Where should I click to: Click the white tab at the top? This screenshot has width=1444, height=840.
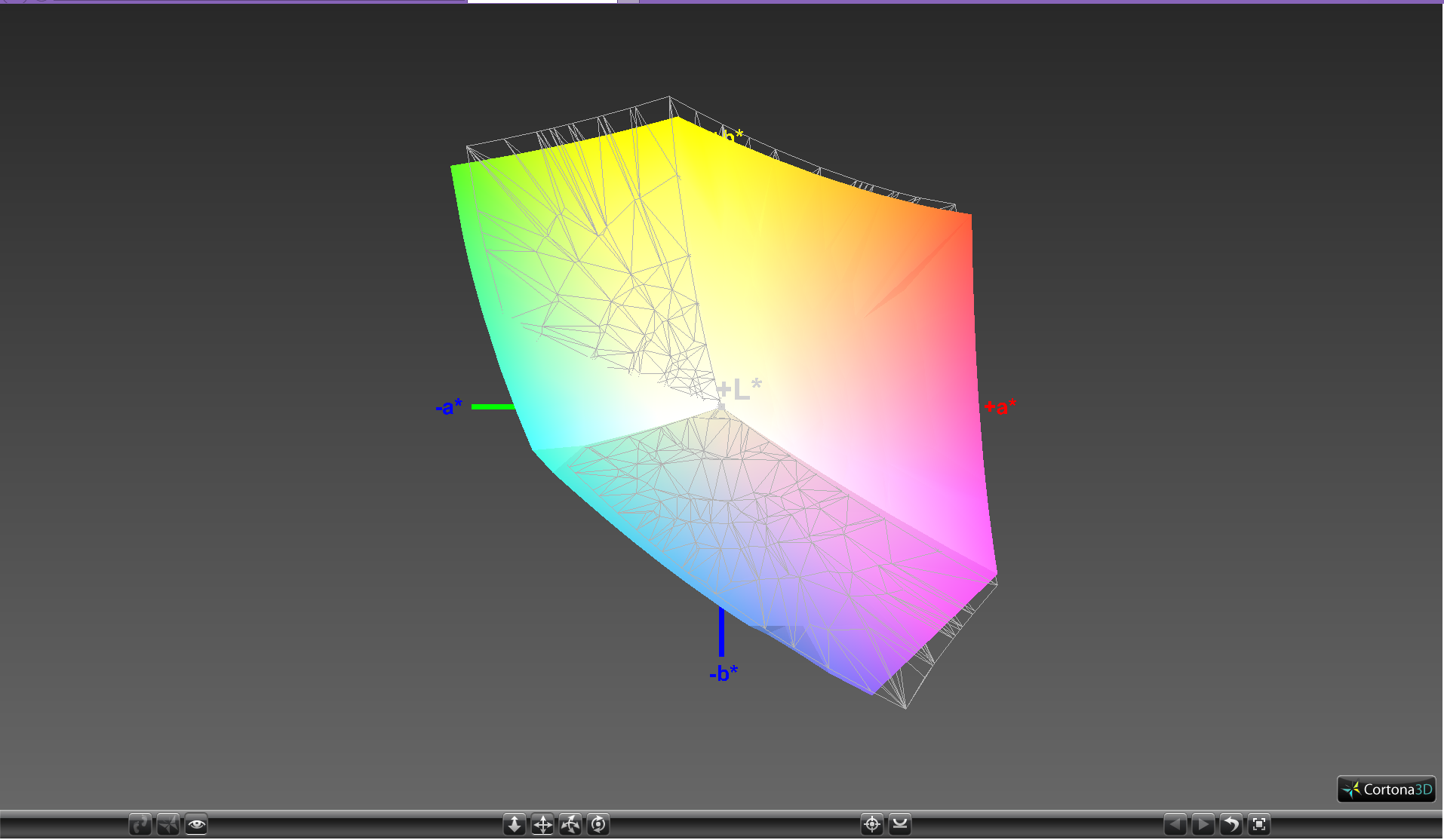point(542,2)
